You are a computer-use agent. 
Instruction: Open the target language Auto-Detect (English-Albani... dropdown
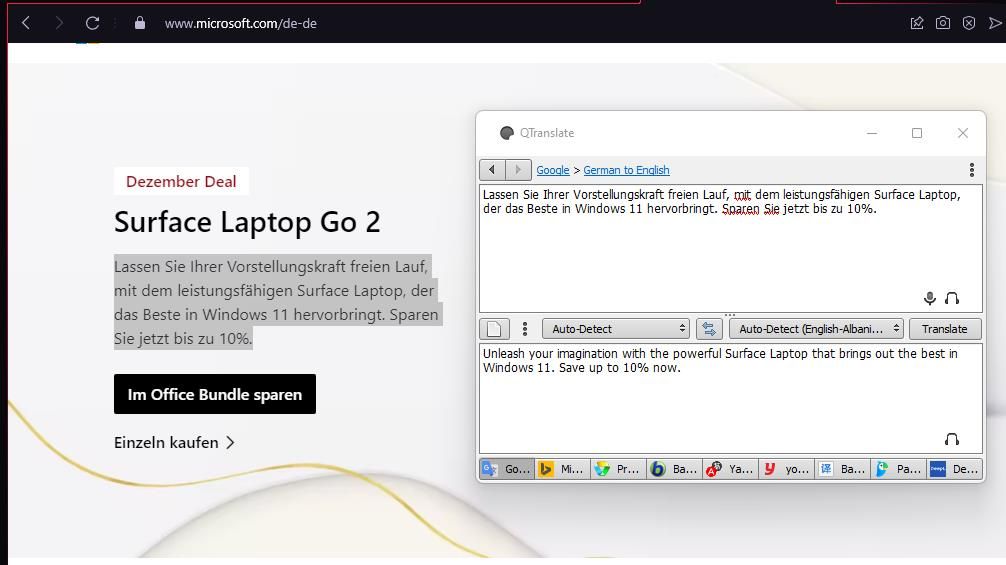click(816, 329)
